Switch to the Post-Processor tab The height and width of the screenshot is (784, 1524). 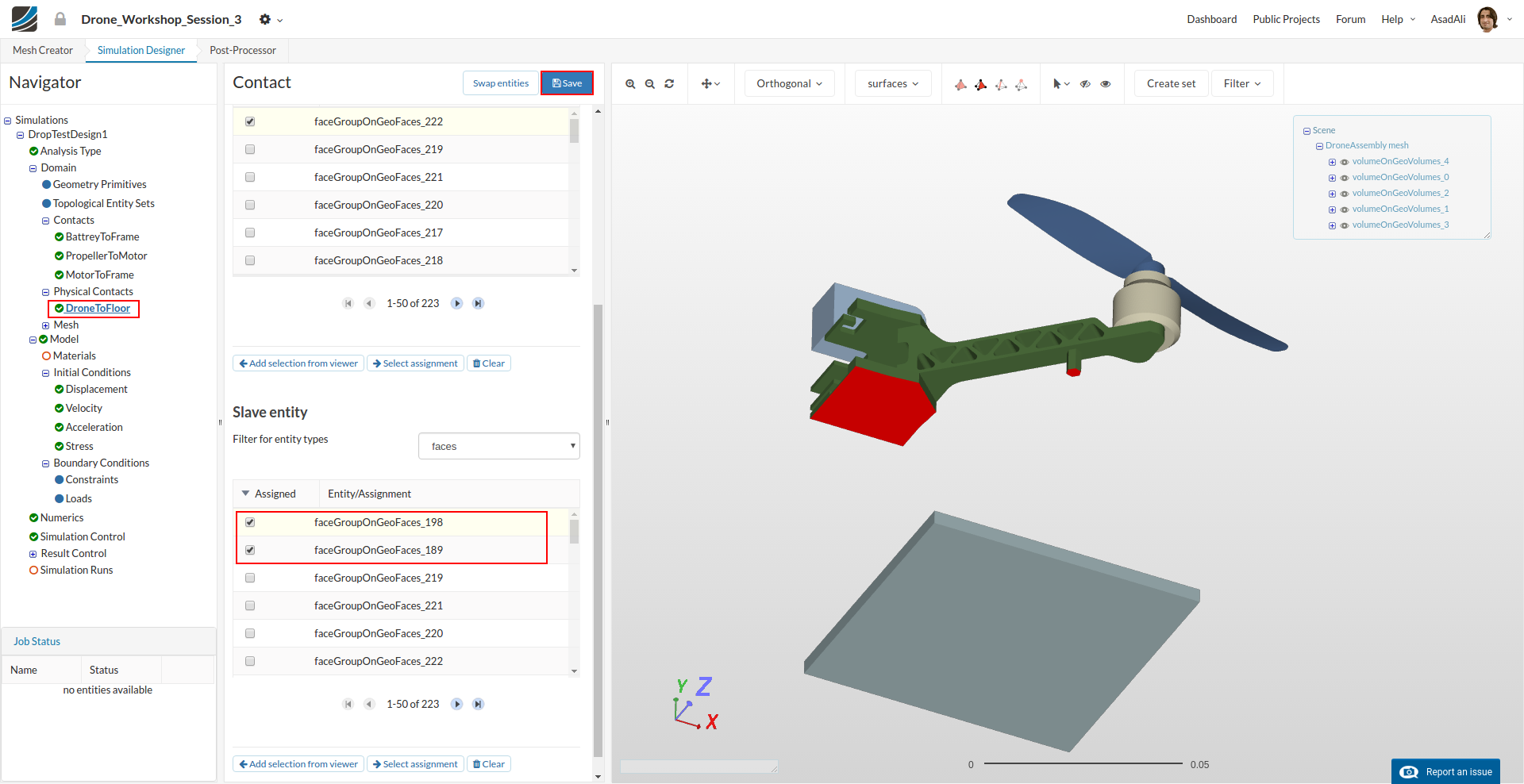242,50
